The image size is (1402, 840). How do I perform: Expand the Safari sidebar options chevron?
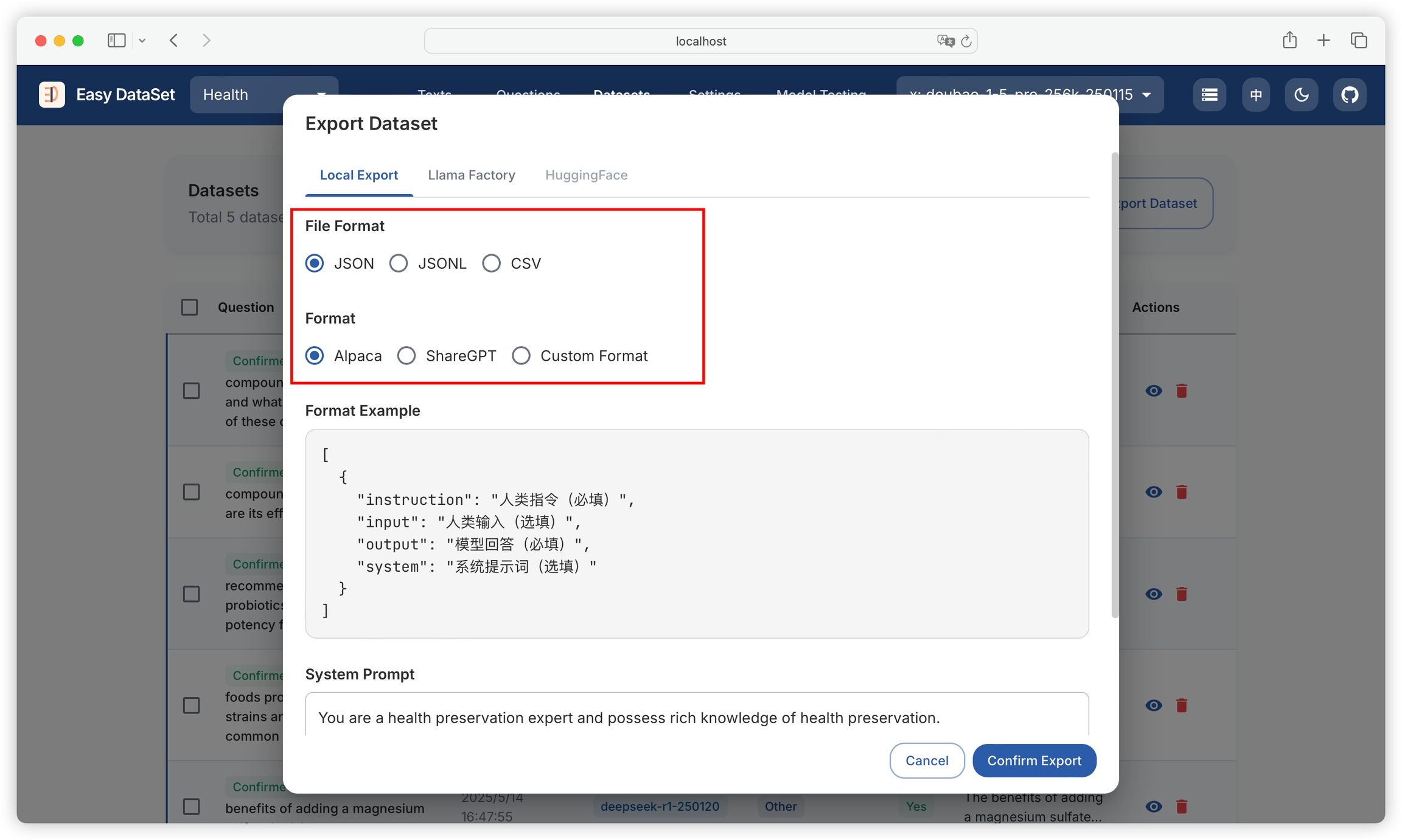click(142, 41)
